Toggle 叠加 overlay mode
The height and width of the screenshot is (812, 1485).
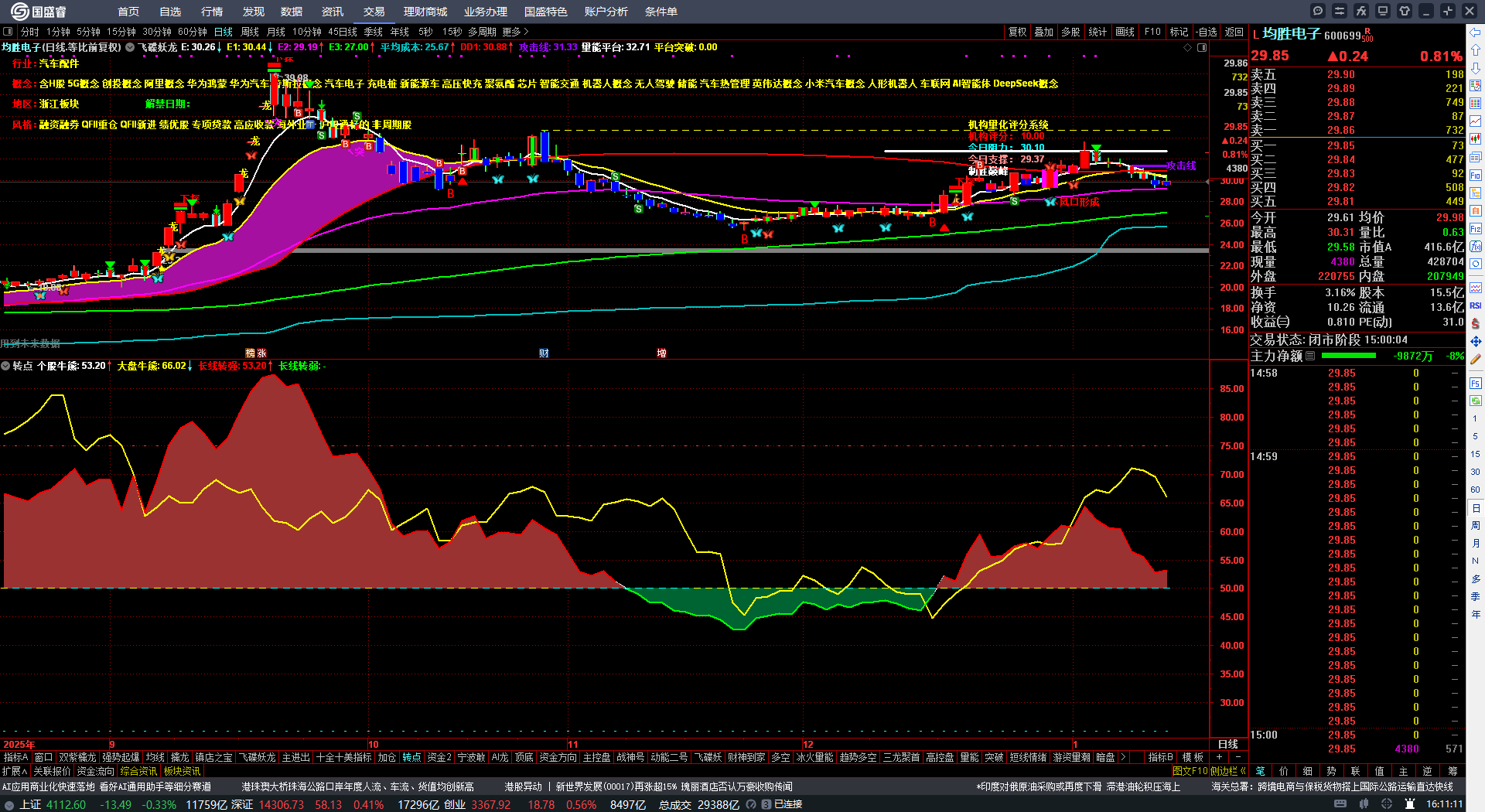(1044, 32)
